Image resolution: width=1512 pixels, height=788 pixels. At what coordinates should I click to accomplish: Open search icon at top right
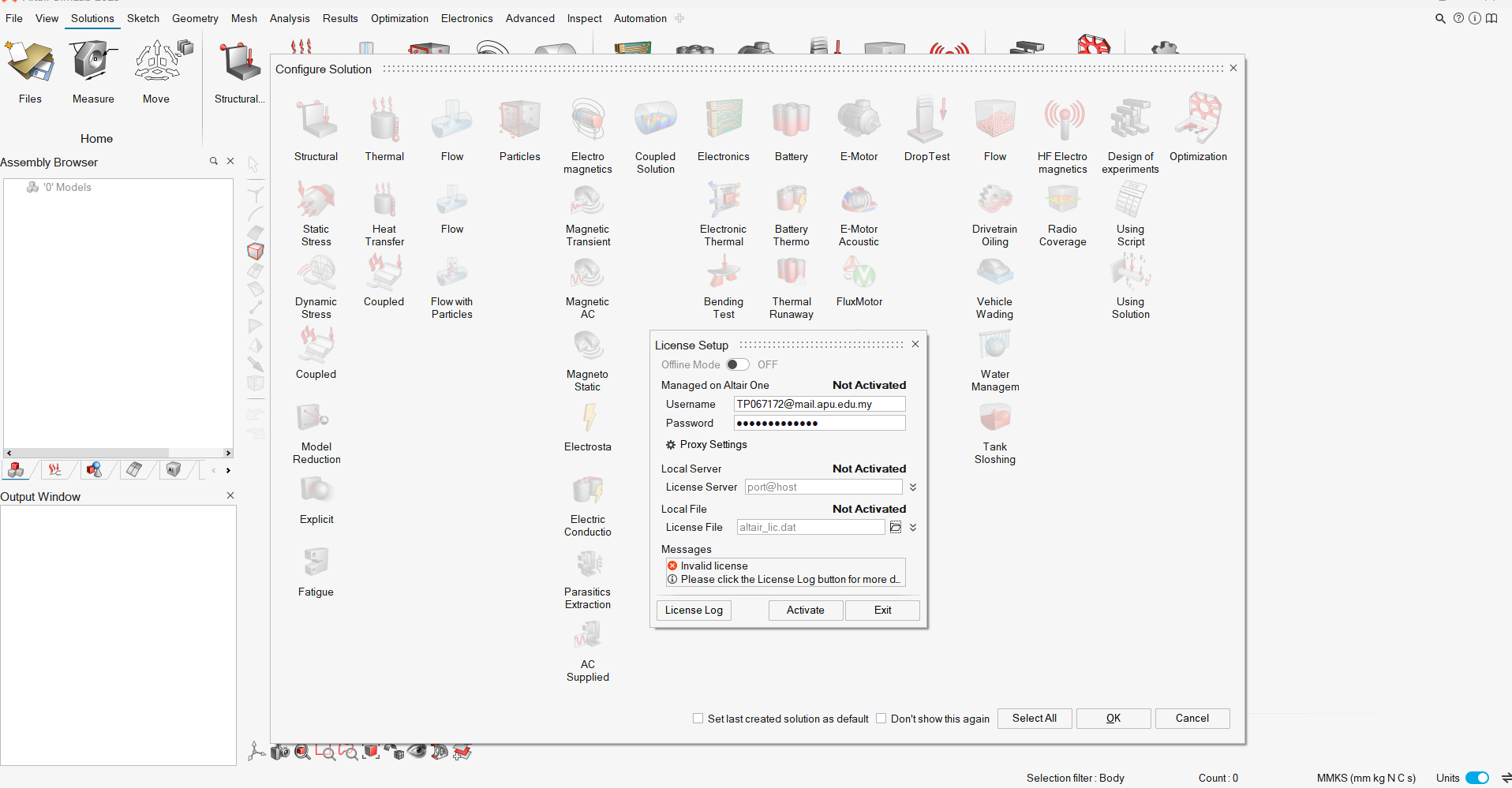coord(1440,18)
